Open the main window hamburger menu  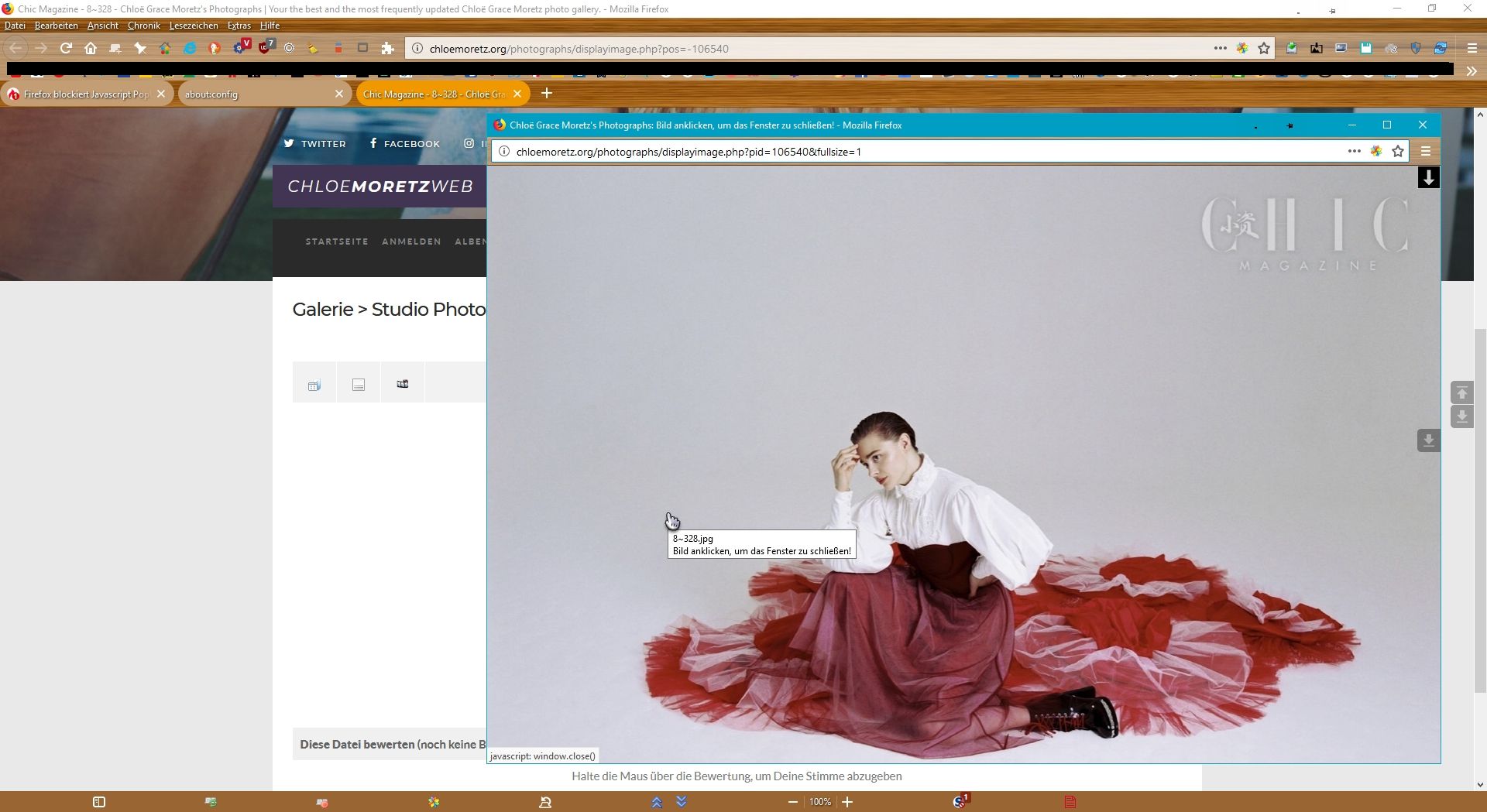(x=1472, y=48)
